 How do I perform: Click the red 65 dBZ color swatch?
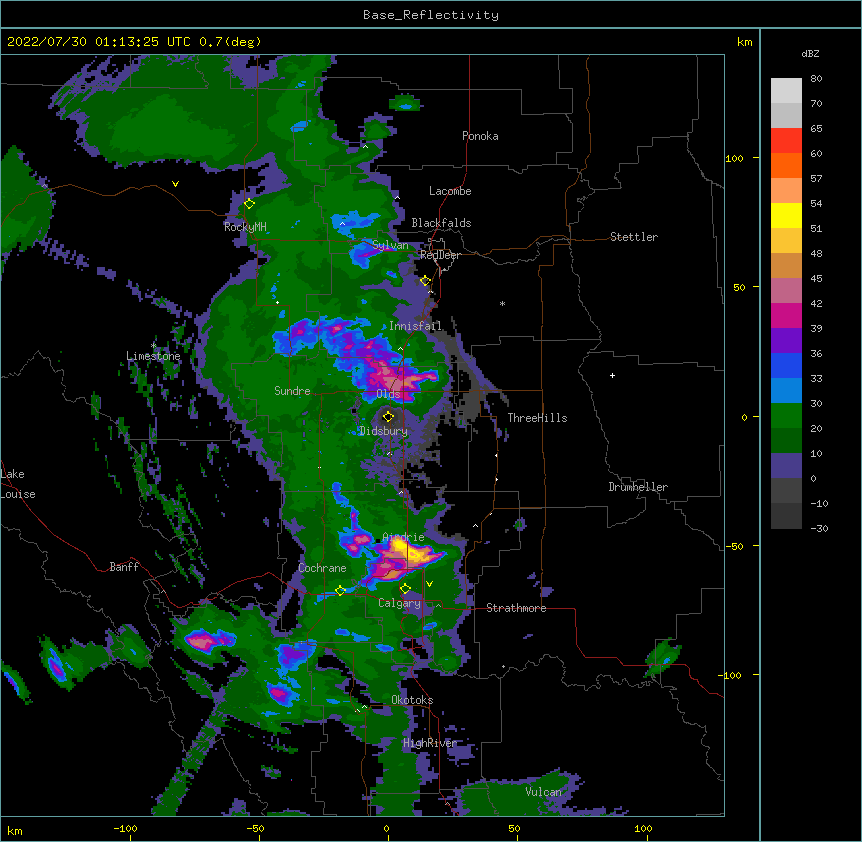[786, 140]
